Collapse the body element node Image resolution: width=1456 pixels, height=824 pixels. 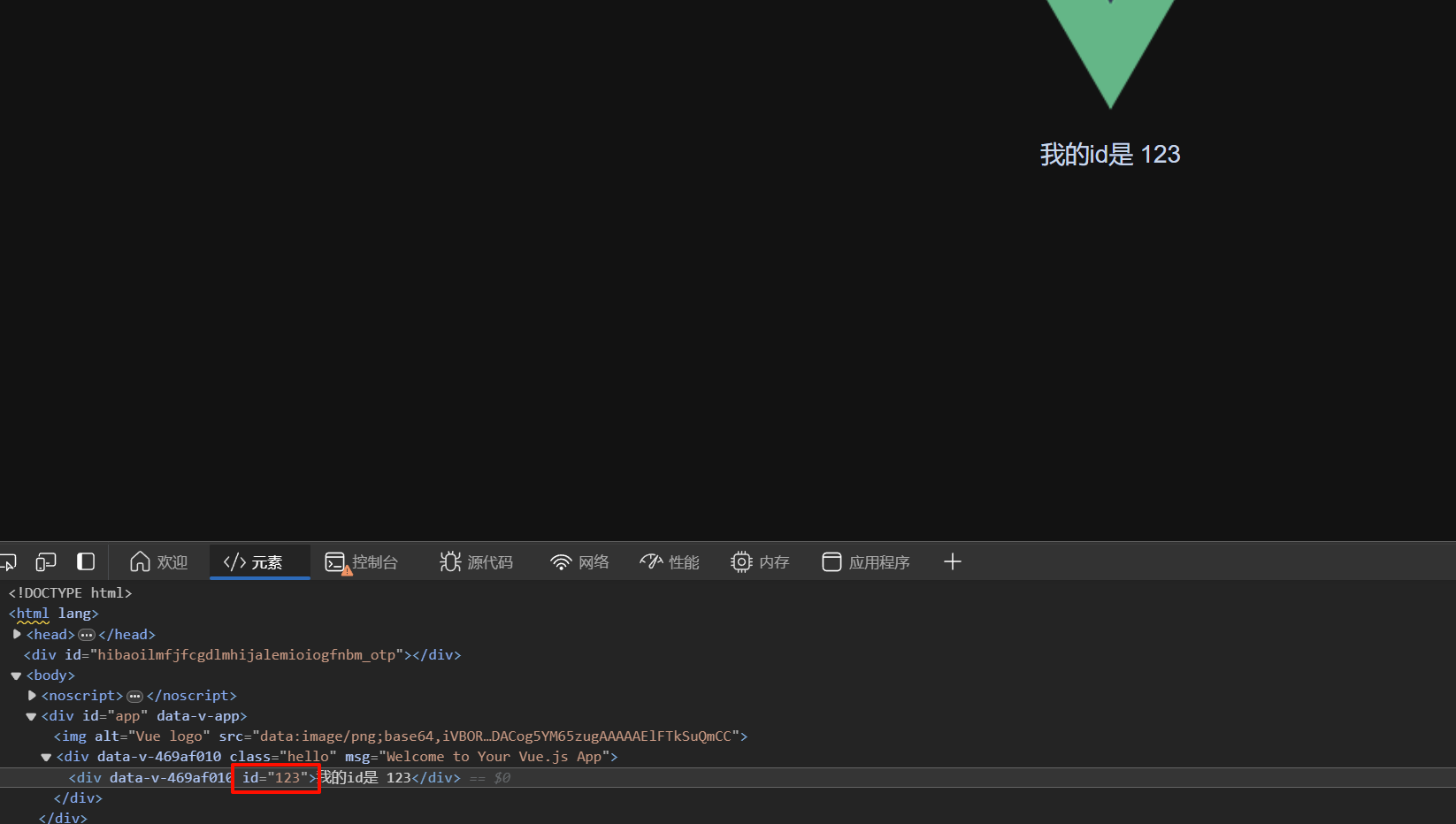tap(16, 676)
